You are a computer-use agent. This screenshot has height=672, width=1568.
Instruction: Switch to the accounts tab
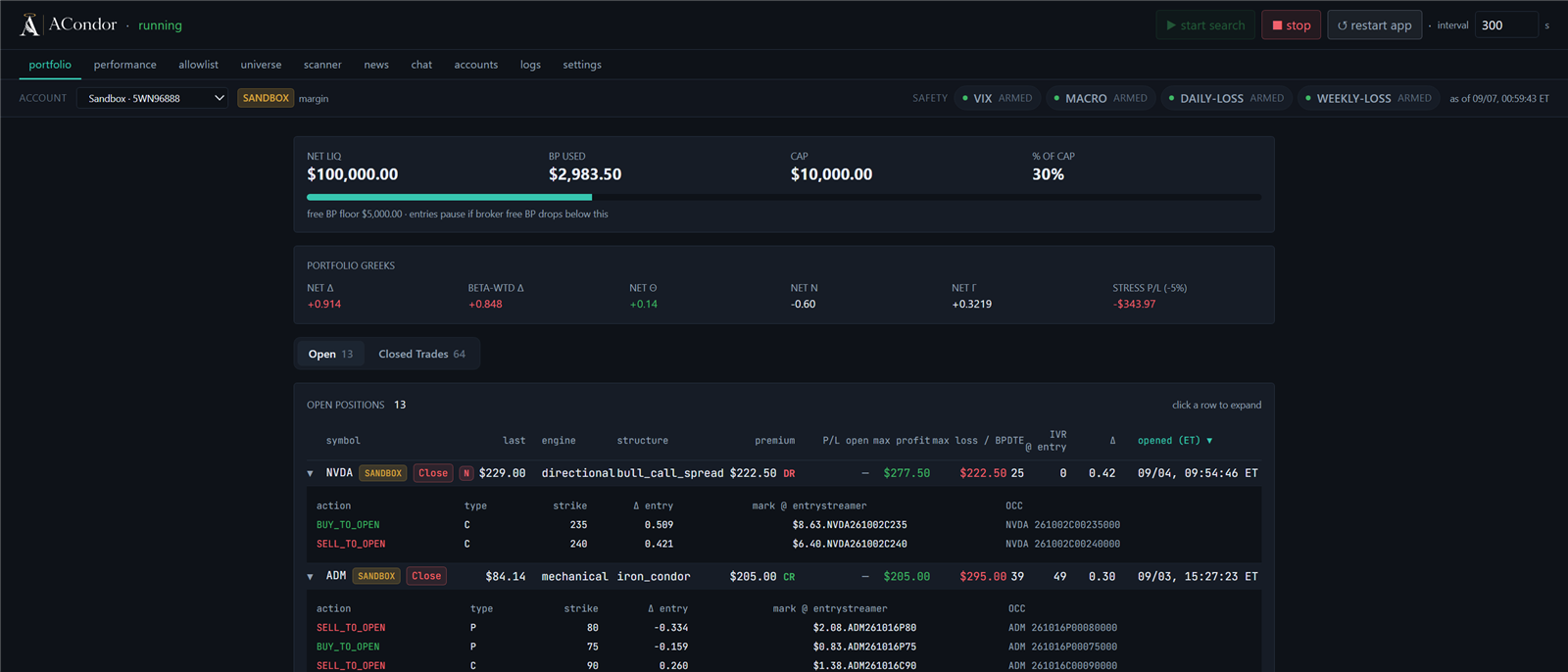pos(476,65)
